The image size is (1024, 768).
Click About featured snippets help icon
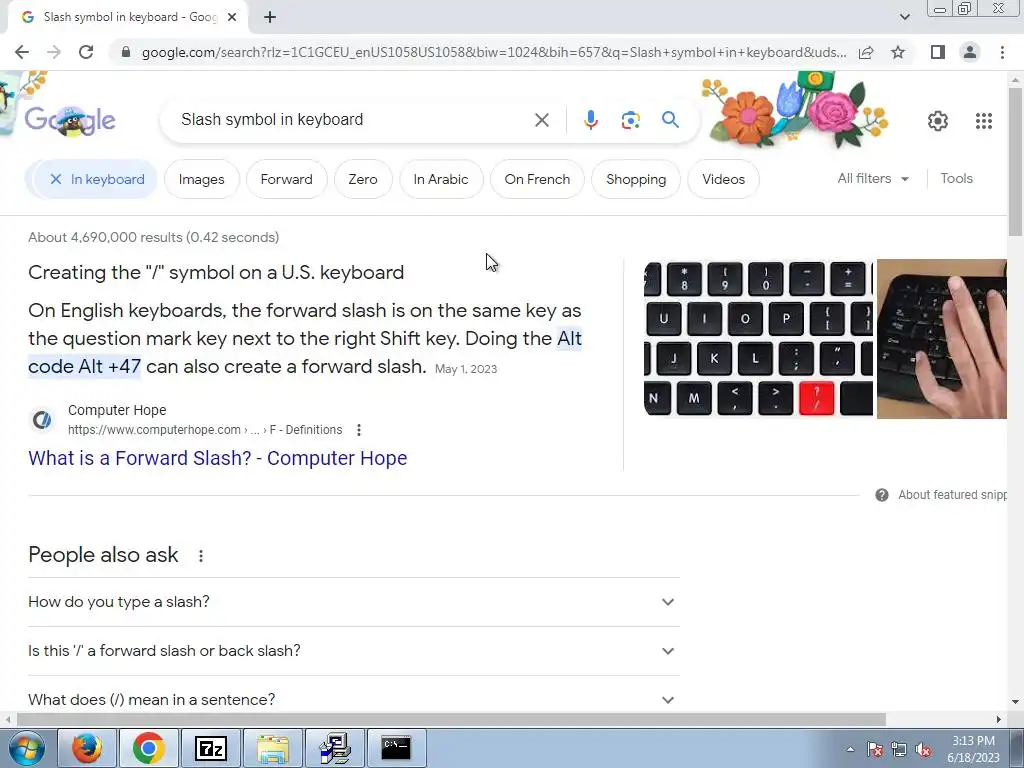tap(882, 495)
